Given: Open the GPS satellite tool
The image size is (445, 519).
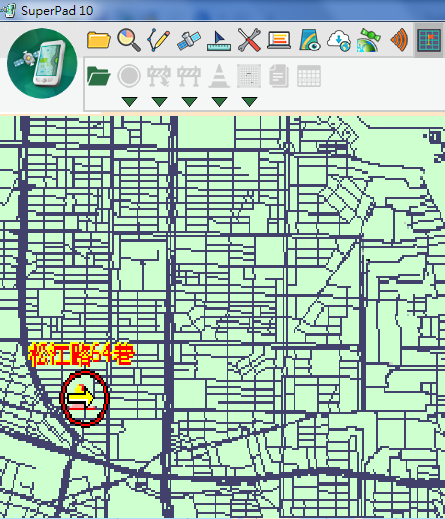Looking at the screenshot, I should point(189,40).
